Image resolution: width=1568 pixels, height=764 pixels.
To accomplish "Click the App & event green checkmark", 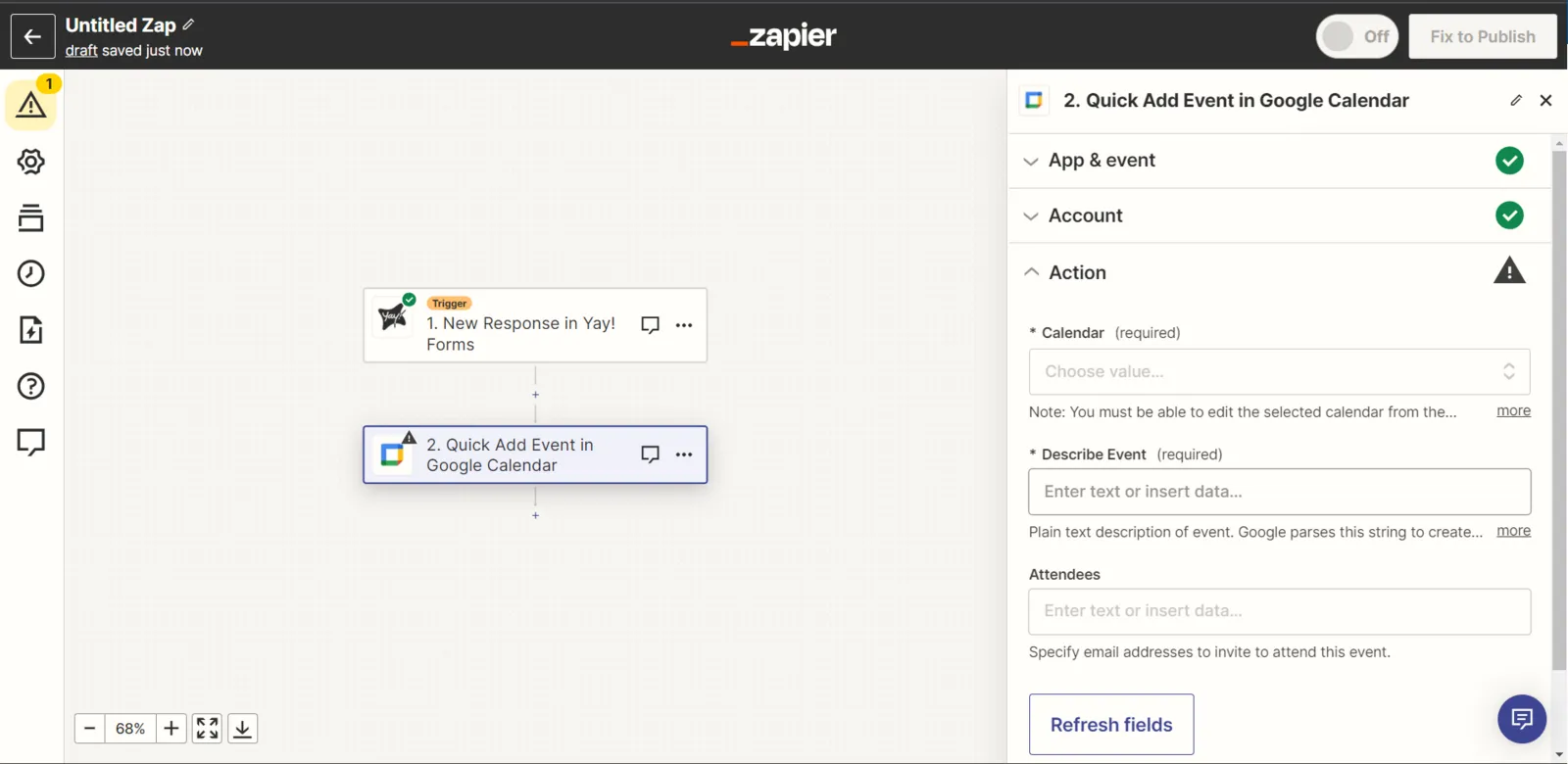I will tap(1509, 161).
